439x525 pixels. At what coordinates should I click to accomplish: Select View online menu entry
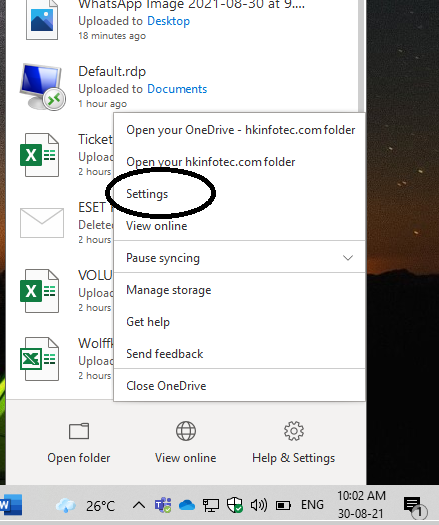point(239,226)
